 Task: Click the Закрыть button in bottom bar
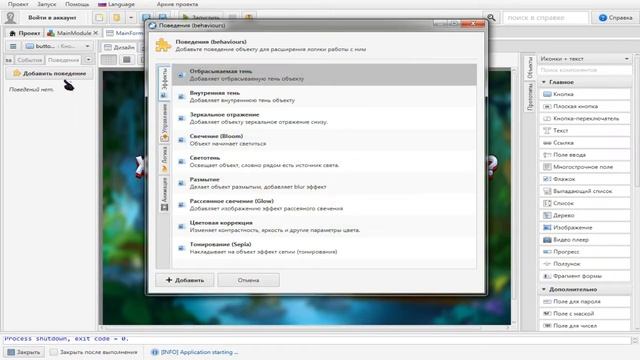24,352
